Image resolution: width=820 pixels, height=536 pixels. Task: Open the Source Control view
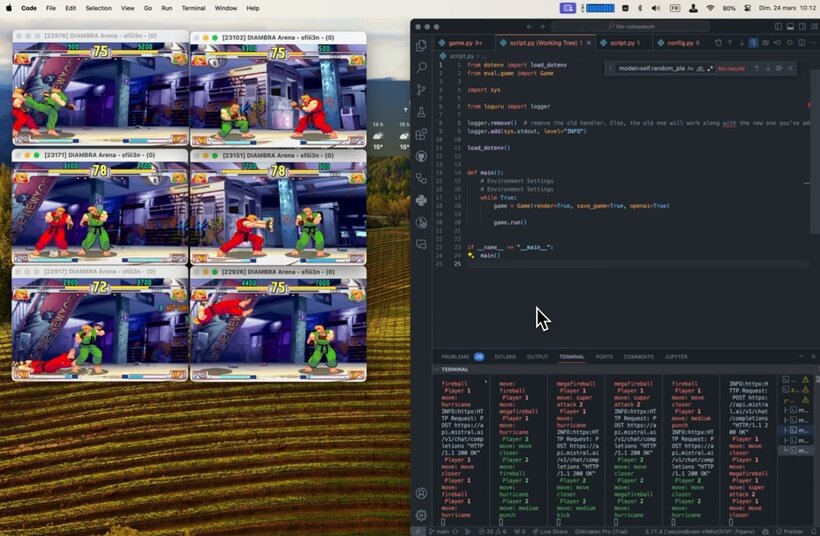click(421, 89)
